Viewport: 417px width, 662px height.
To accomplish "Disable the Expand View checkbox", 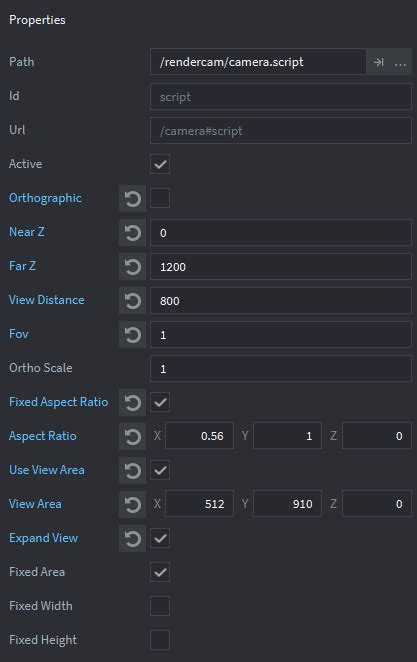I will point(160,538).
